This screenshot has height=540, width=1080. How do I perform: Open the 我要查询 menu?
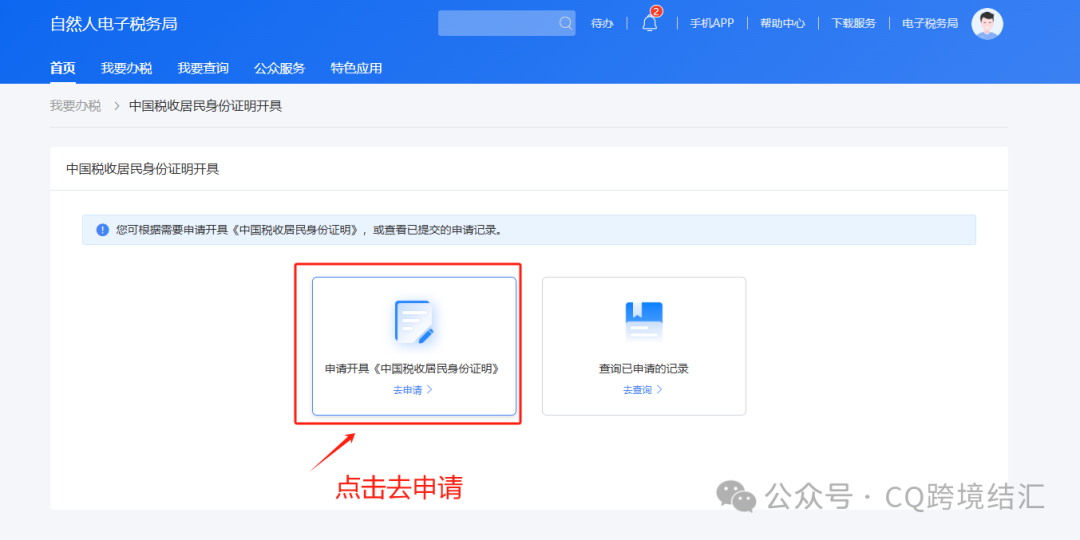pyautogui.click(x=203, y=68)
